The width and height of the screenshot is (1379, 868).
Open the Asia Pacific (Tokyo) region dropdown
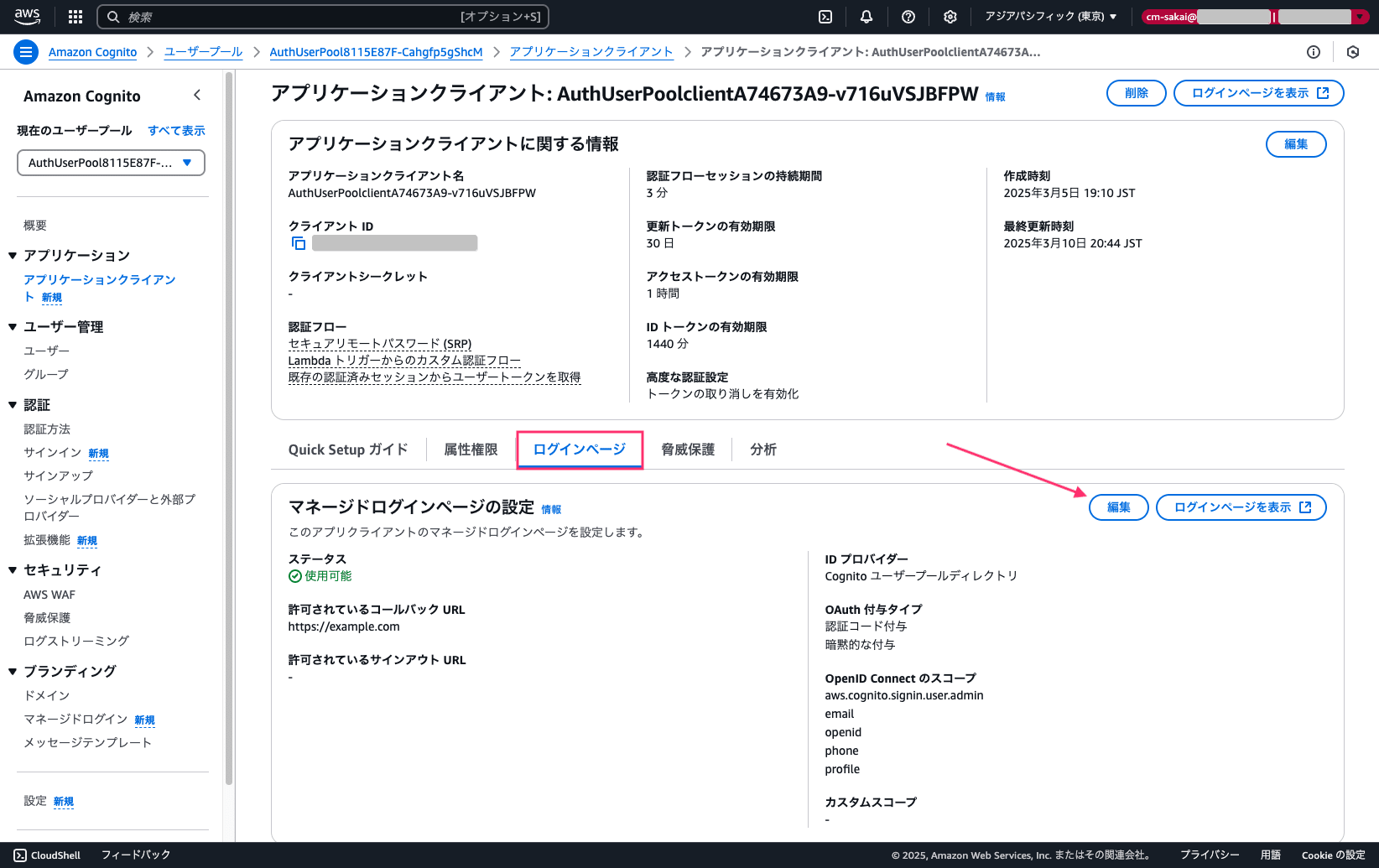coord(1051,17)
